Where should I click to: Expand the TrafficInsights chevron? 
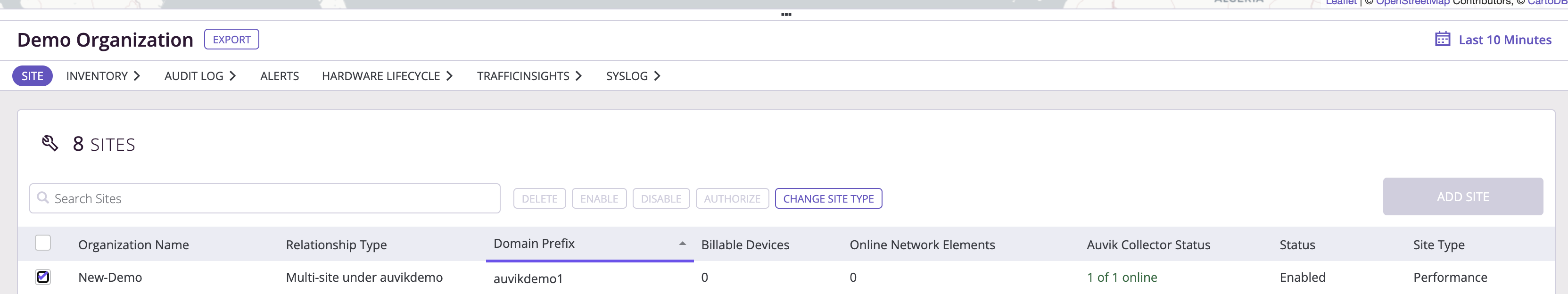coord(579,76)
